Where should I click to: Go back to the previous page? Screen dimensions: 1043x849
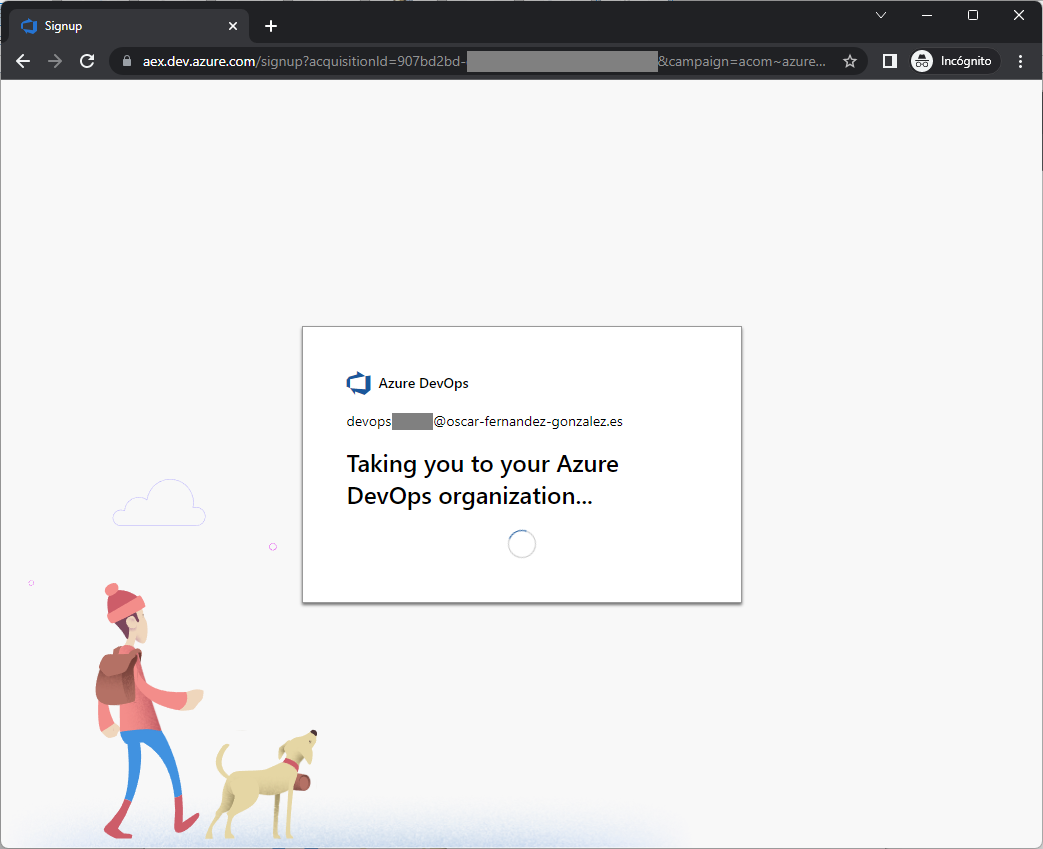pos(23,61)
